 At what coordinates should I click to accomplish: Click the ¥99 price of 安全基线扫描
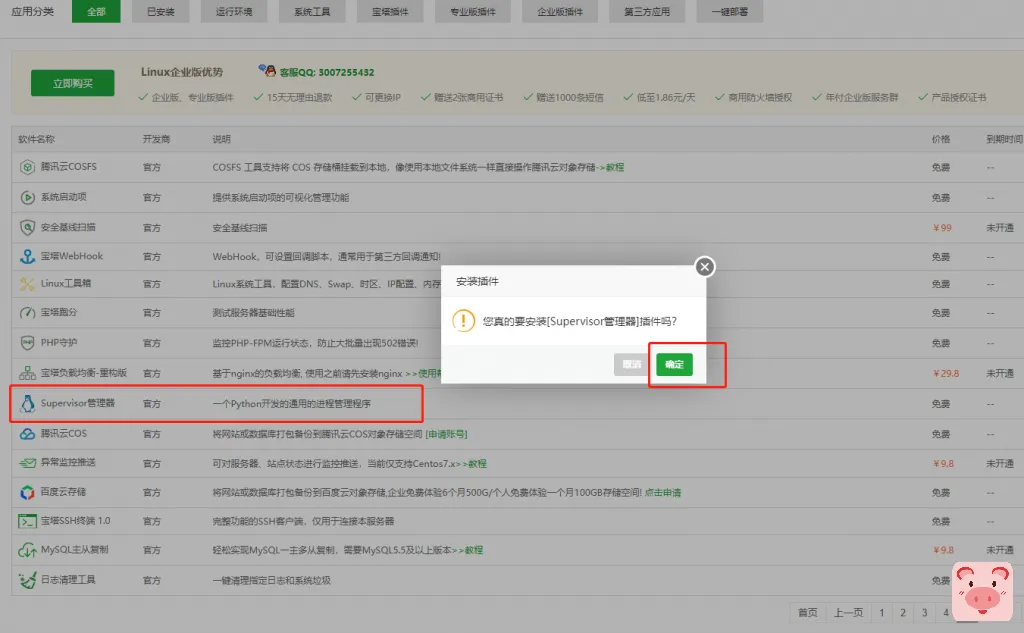pyautogui.click(x=942, y=227)
